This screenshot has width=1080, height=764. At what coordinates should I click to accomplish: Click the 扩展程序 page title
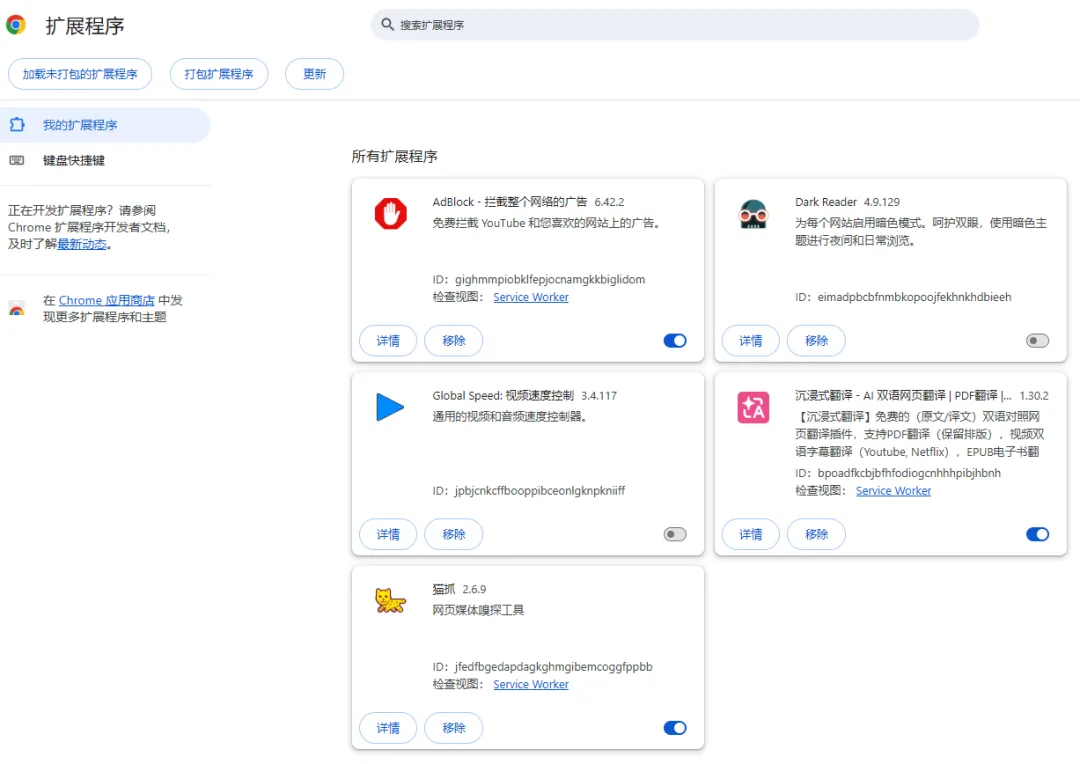coord(85,26)
